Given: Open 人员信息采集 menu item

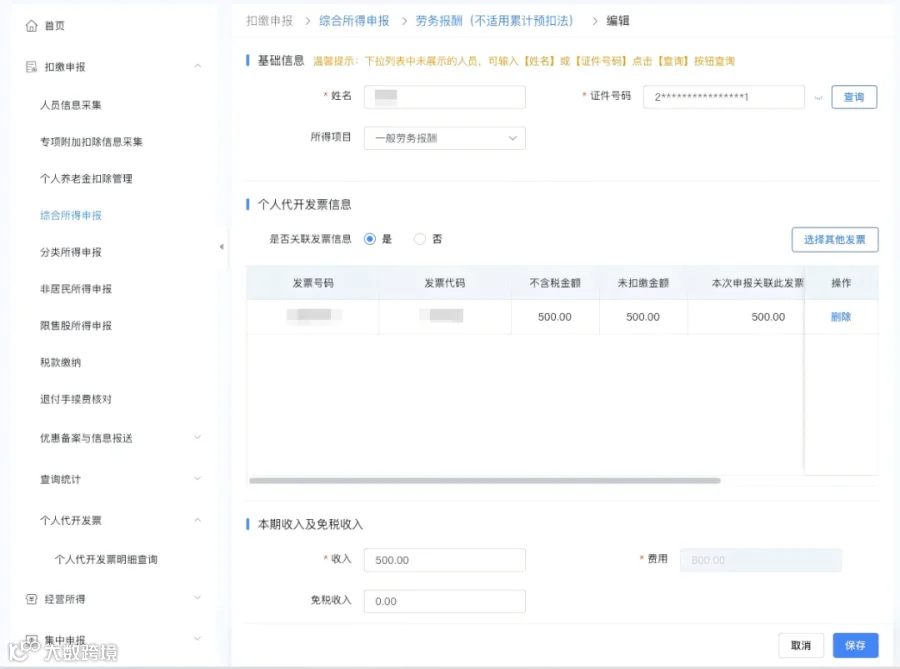Looking at the screenshot, I should point(71,105).
